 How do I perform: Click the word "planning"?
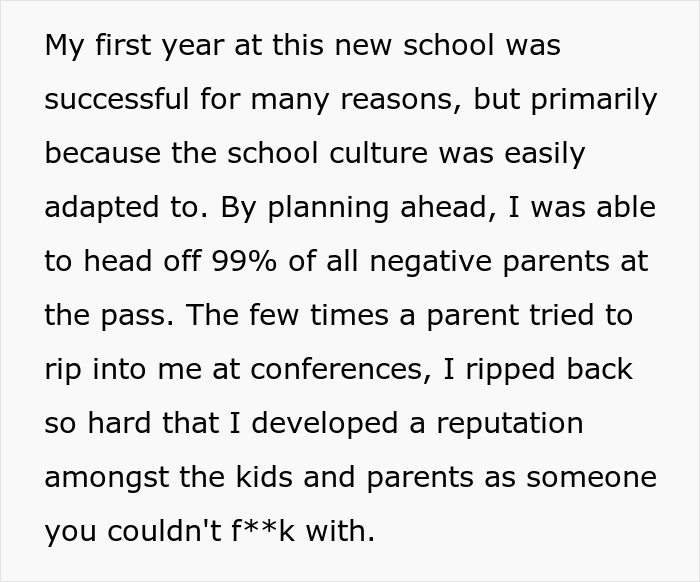(x=328, y=208)
